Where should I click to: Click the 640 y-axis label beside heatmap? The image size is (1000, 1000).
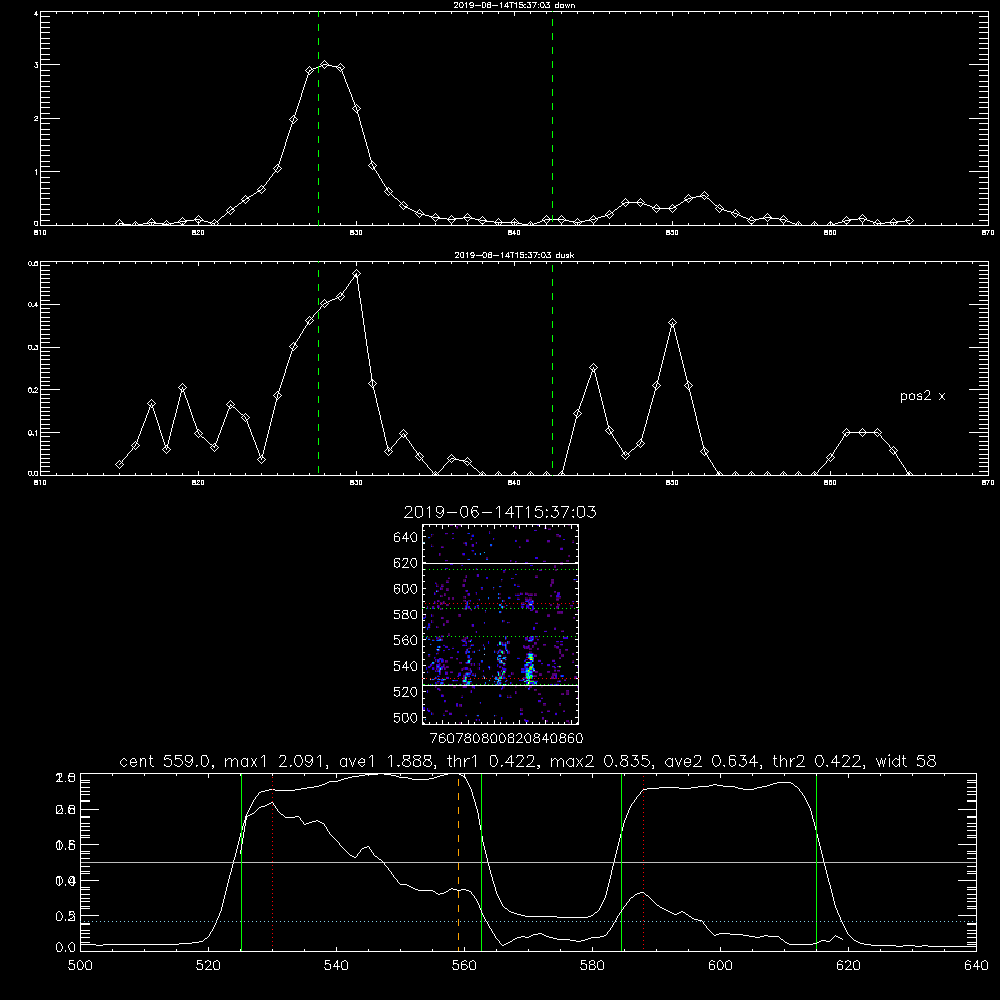coord(406,538)
